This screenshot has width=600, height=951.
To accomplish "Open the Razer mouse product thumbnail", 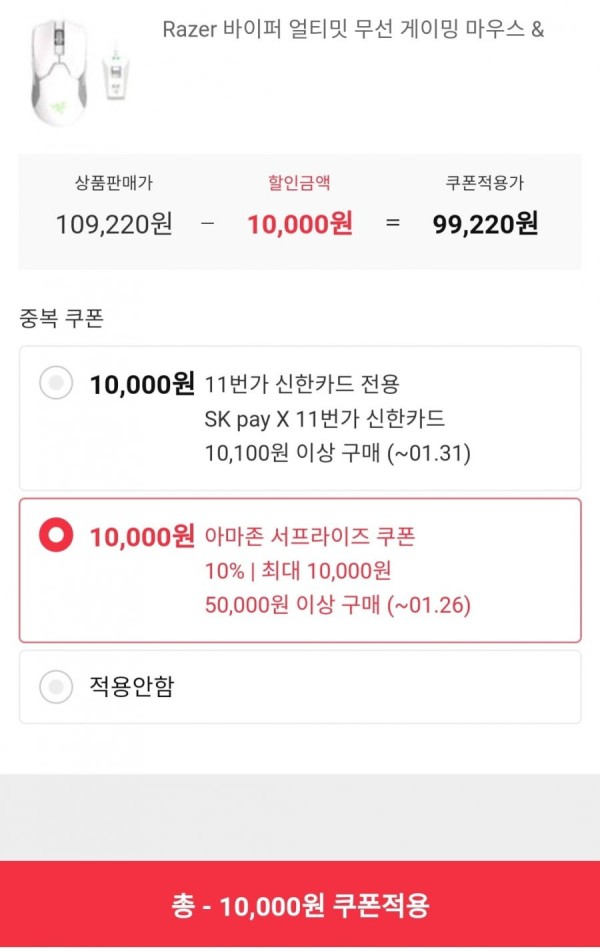I will coord(82,72).
